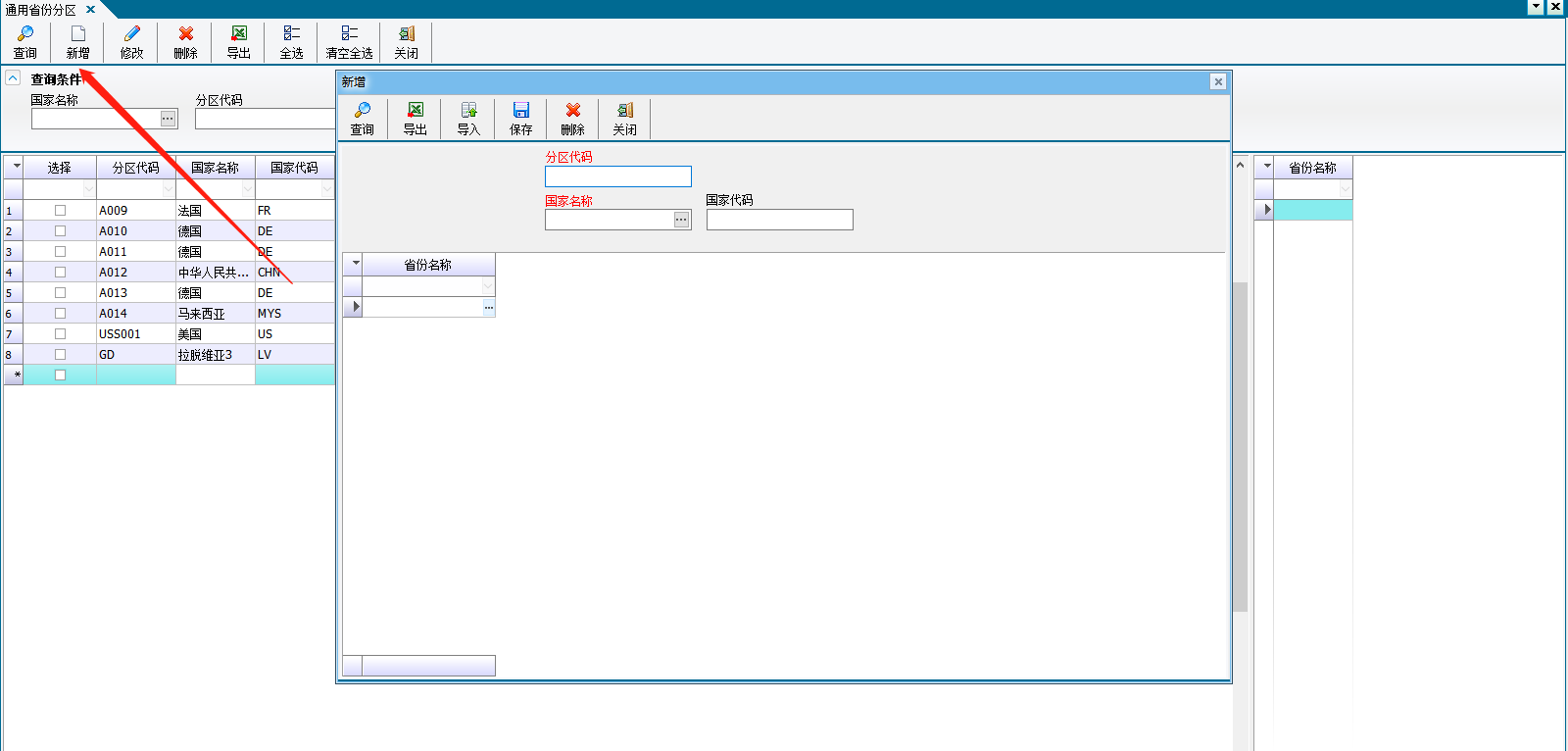Image resolution: width=1568 pixels, height=751 pixels.
Task: Click the 选择 column header
Action: (60, 168)
